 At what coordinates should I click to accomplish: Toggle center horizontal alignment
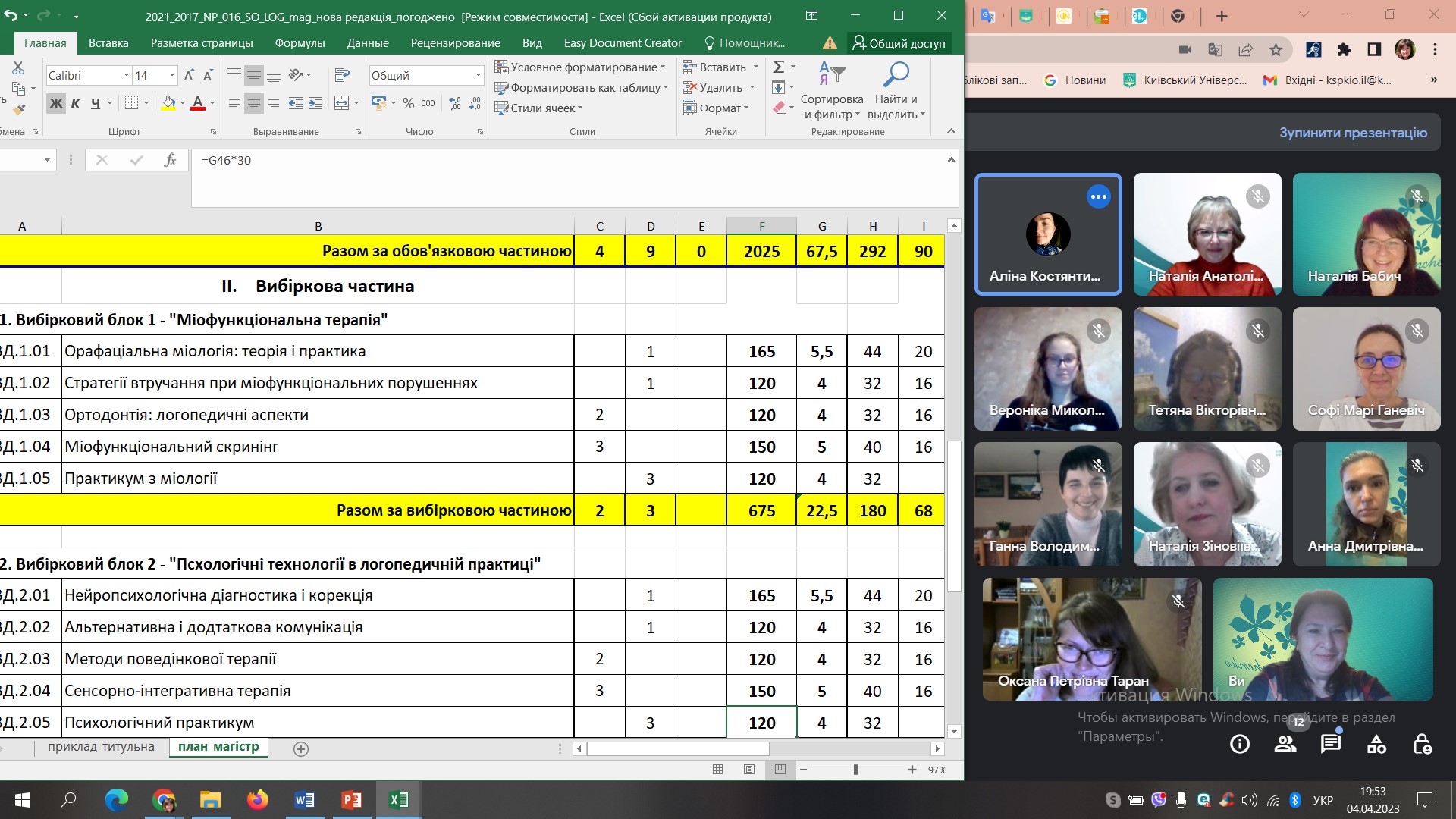254,103
